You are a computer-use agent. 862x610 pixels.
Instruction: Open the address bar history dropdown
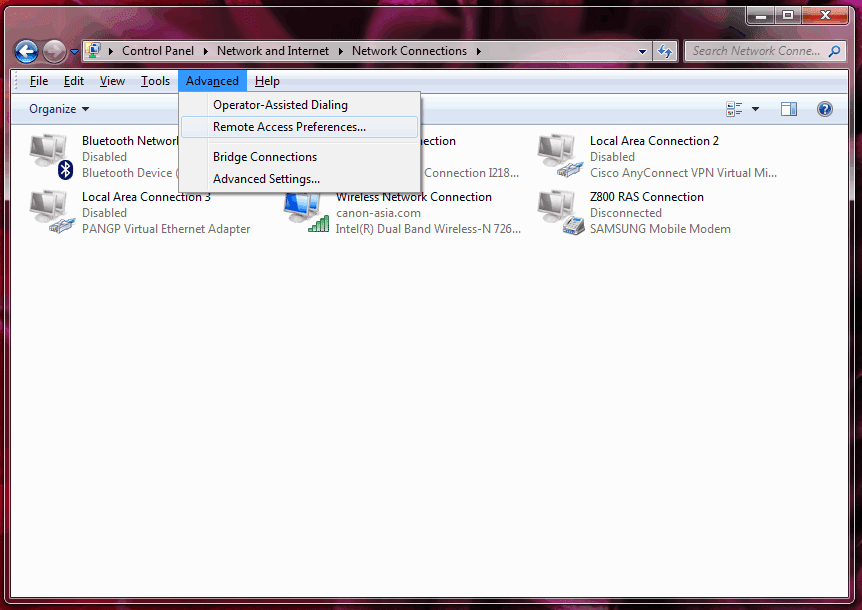(x=642, y=52)
